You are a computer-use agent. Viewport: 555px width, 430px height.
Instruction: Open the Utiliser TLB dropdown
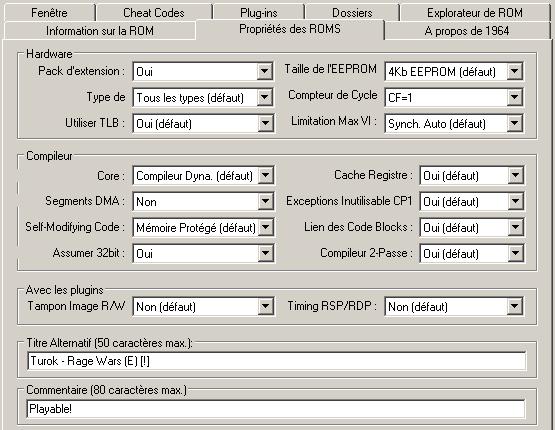click(203, 123)
